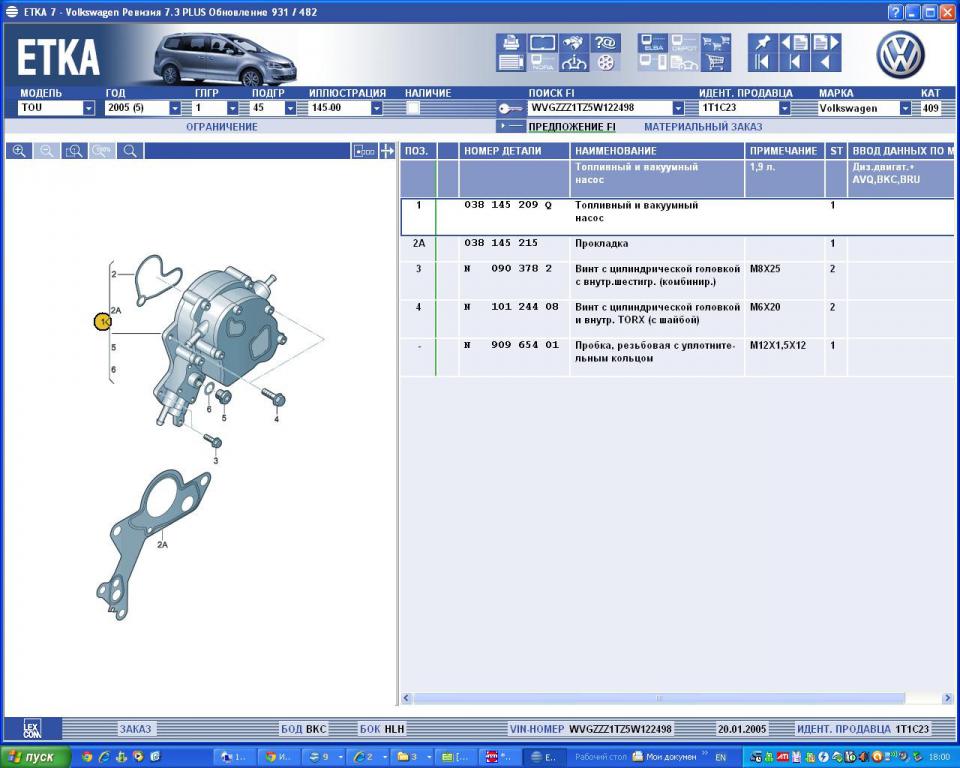Click the blank screen frame icon
960x768 pixels.
click(x=542, y=43)
